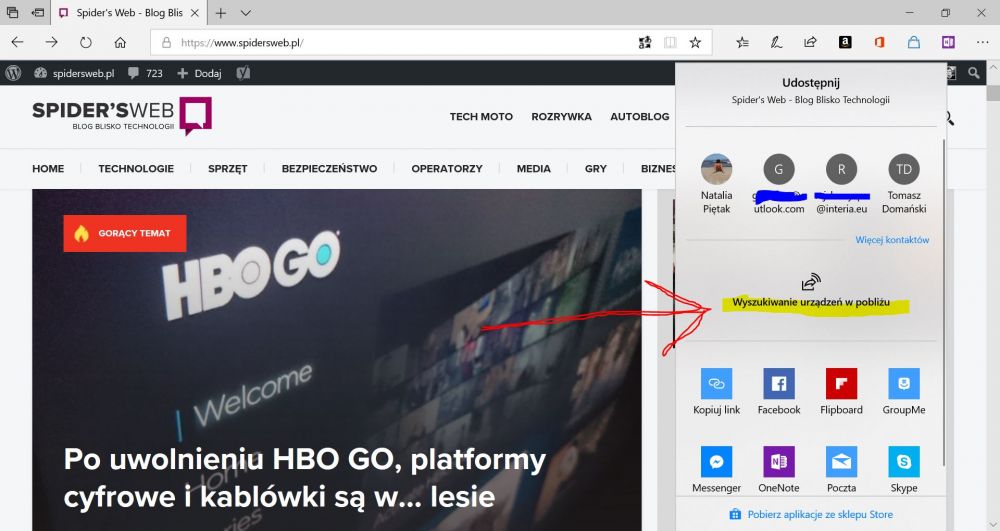The width and height of the screenshot is (1000, 531).
Task: Click the GORĄCY TEMAT badge
Action: coord(124,233)
